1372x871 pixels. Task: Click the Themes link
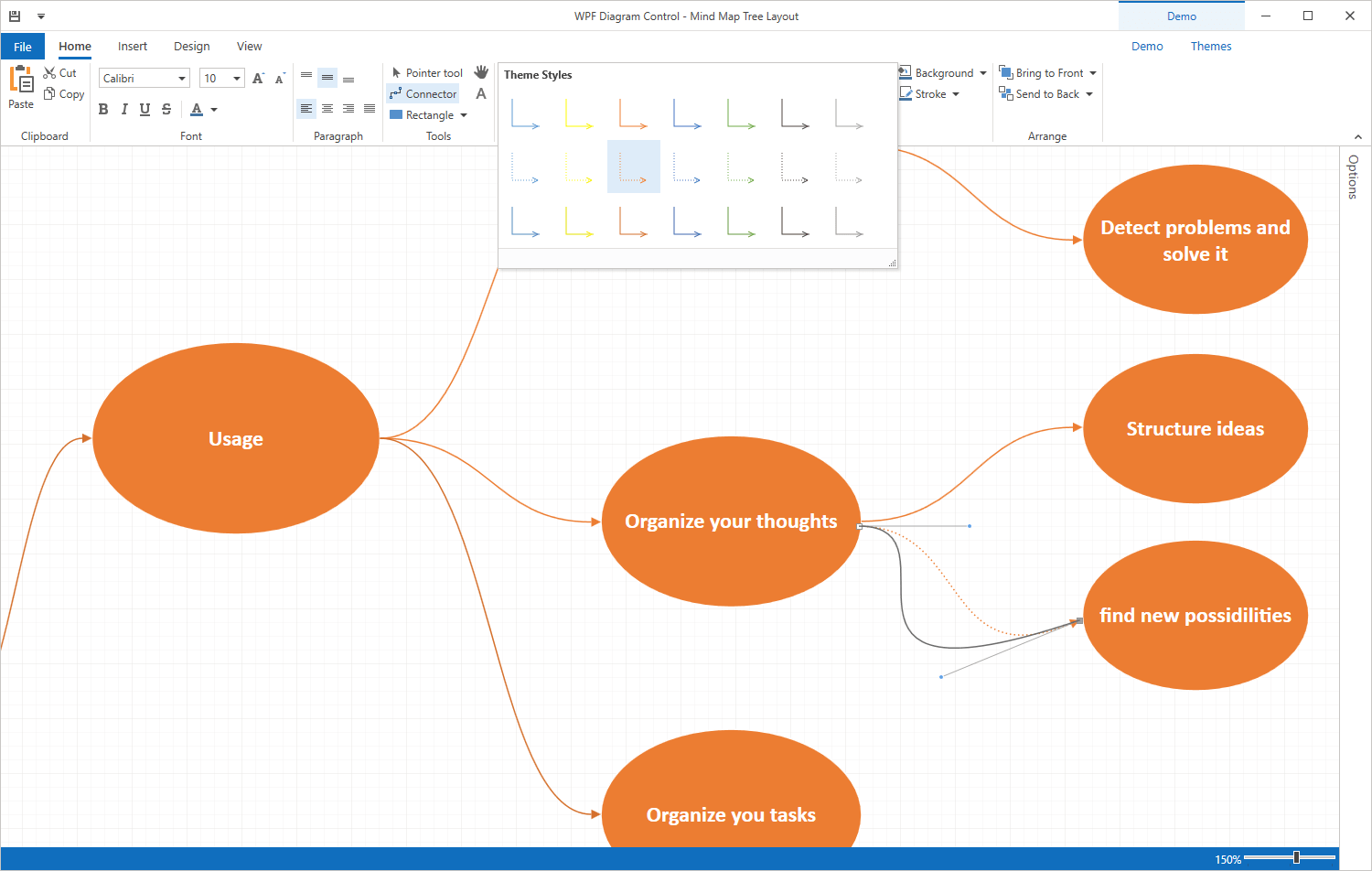(1210, 47)
